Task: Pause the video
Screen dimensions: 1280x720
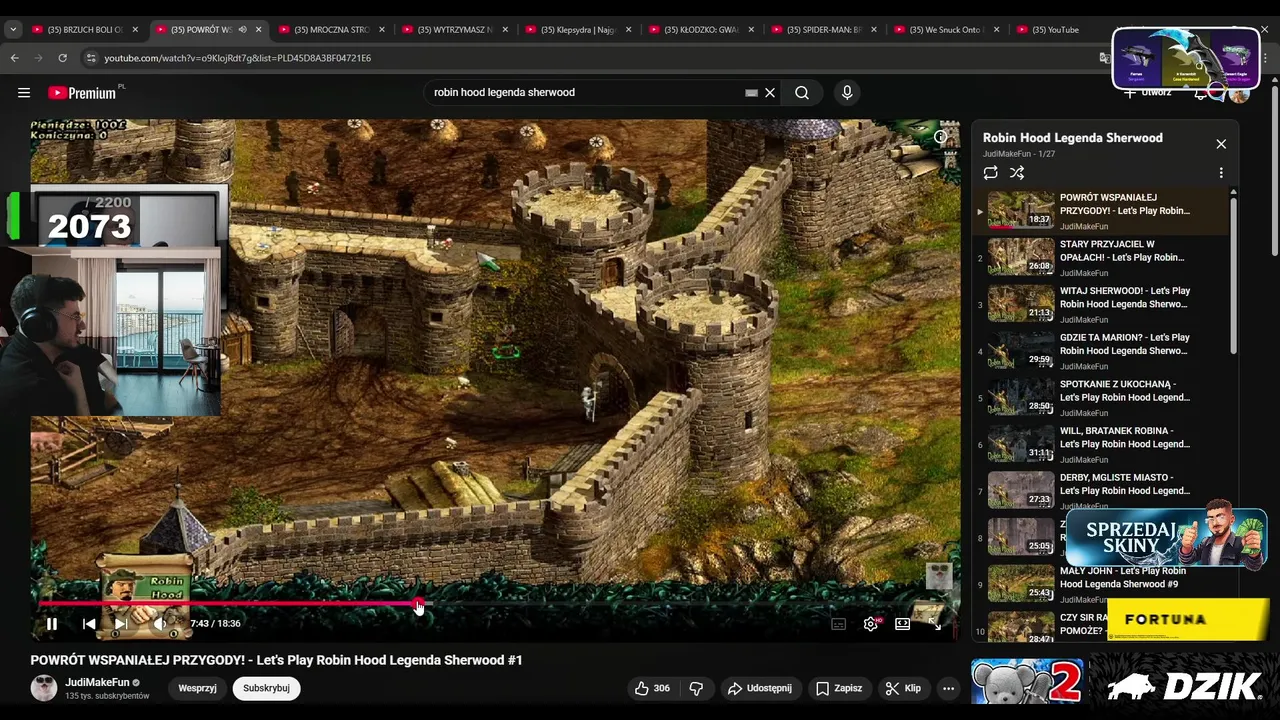Action: (52, 623)
